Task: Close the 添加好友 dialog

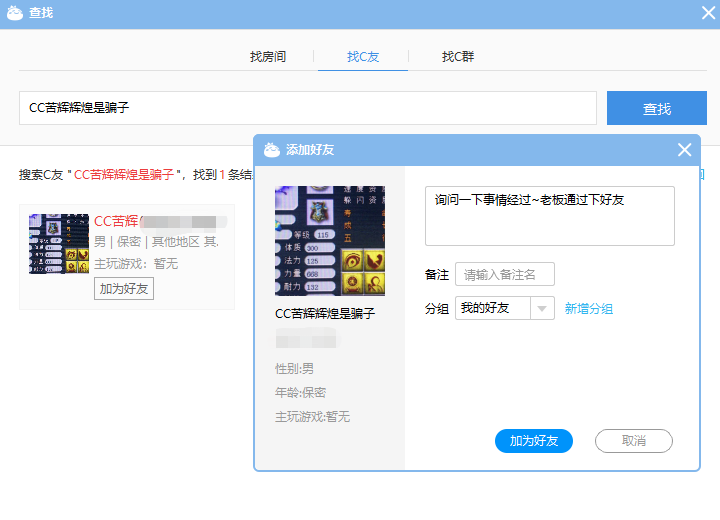Action: point(684,150)
